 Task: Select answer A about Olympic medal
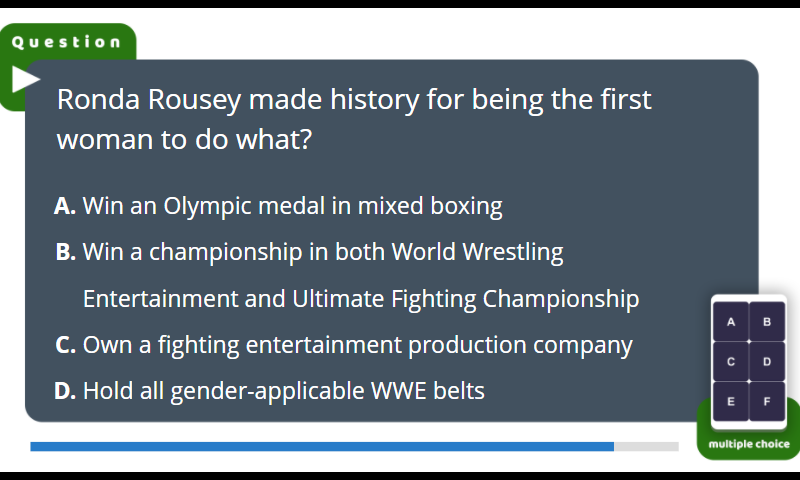pos(278,206)
